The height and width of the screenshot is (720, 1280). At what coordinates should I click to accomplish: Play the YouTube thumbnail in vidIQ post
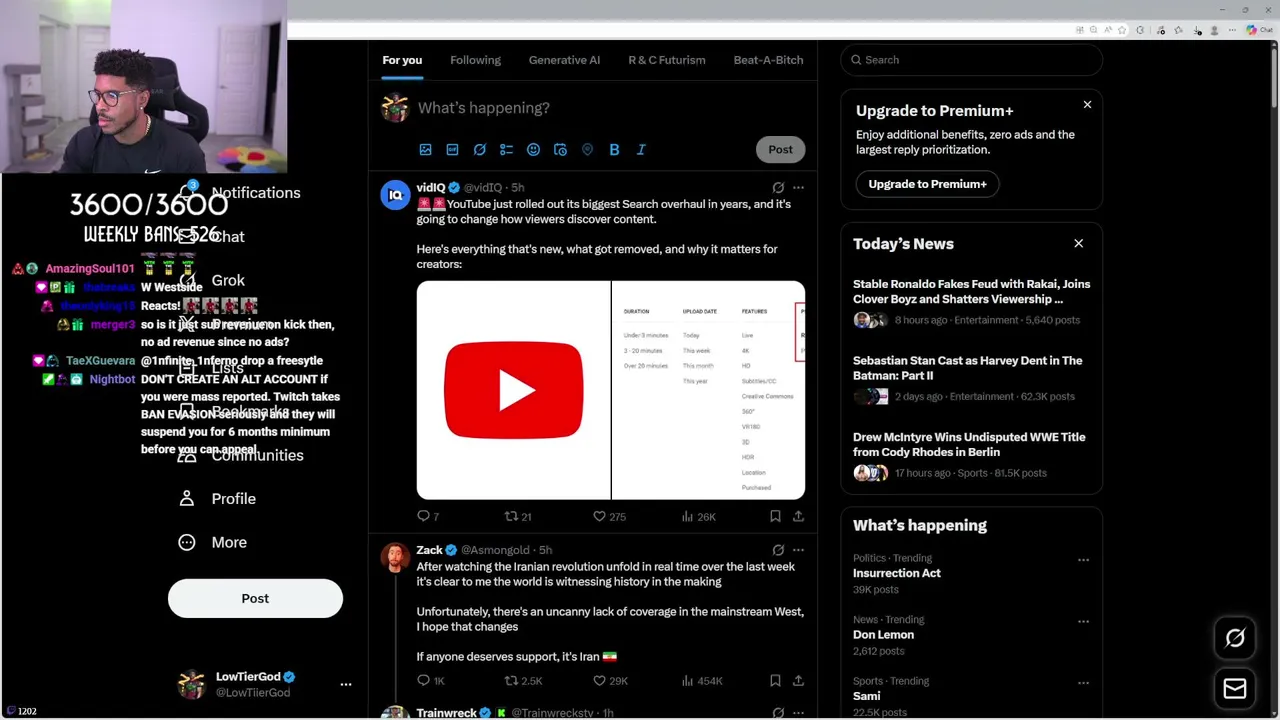(513, 390)
